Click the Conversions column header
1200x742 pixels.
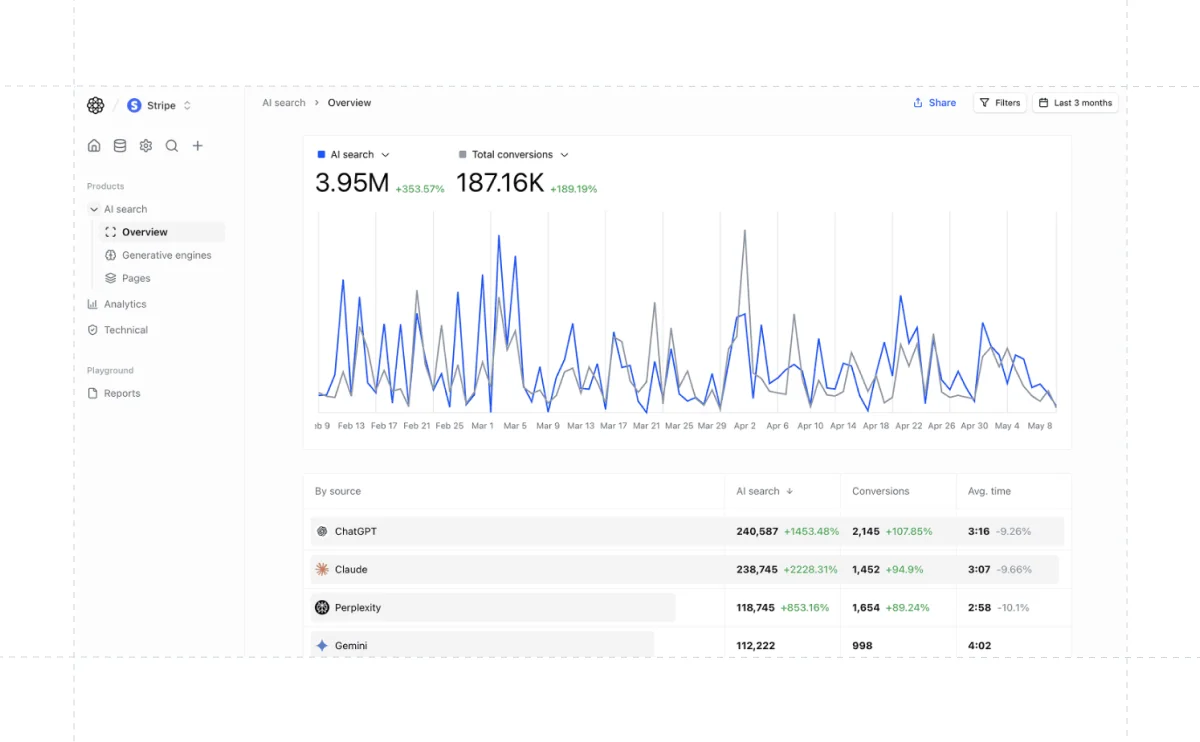(881, 491)
